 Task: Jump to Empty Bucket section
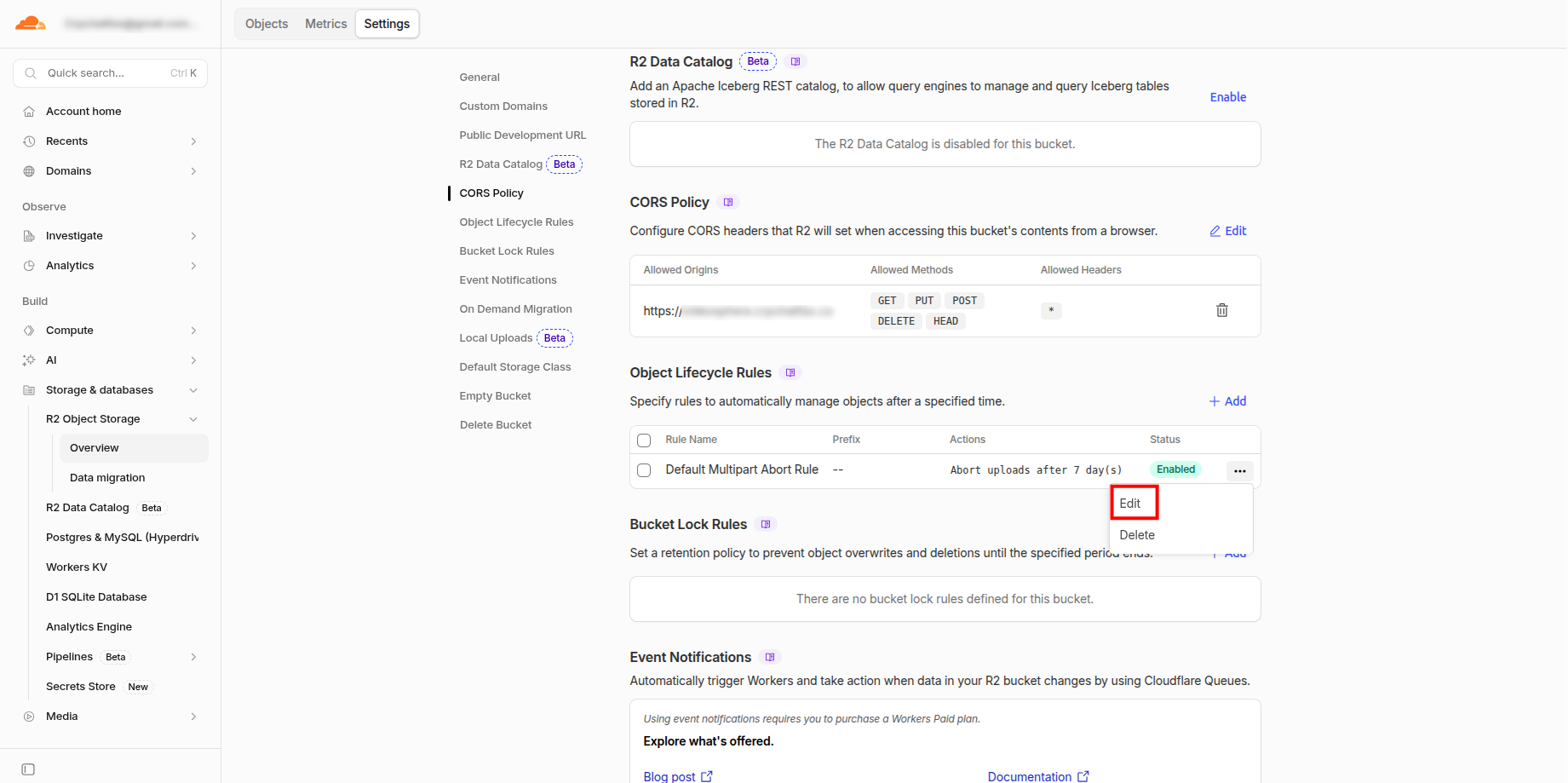click(x=495, y=396)
